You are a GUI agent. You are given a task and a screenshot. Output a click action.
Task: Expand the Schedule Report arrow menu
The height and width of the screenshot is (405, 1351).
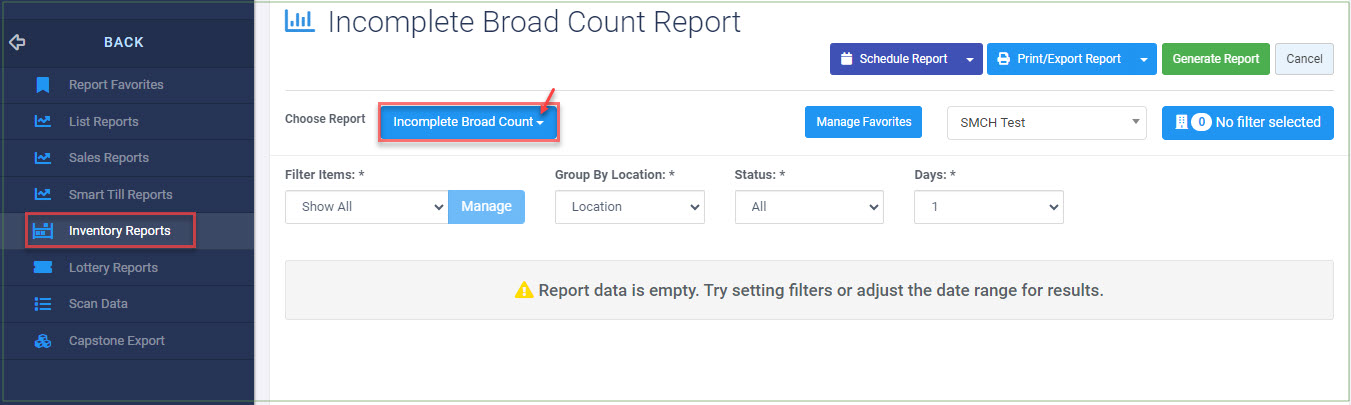pyautogui.click(x=969, y=59)
